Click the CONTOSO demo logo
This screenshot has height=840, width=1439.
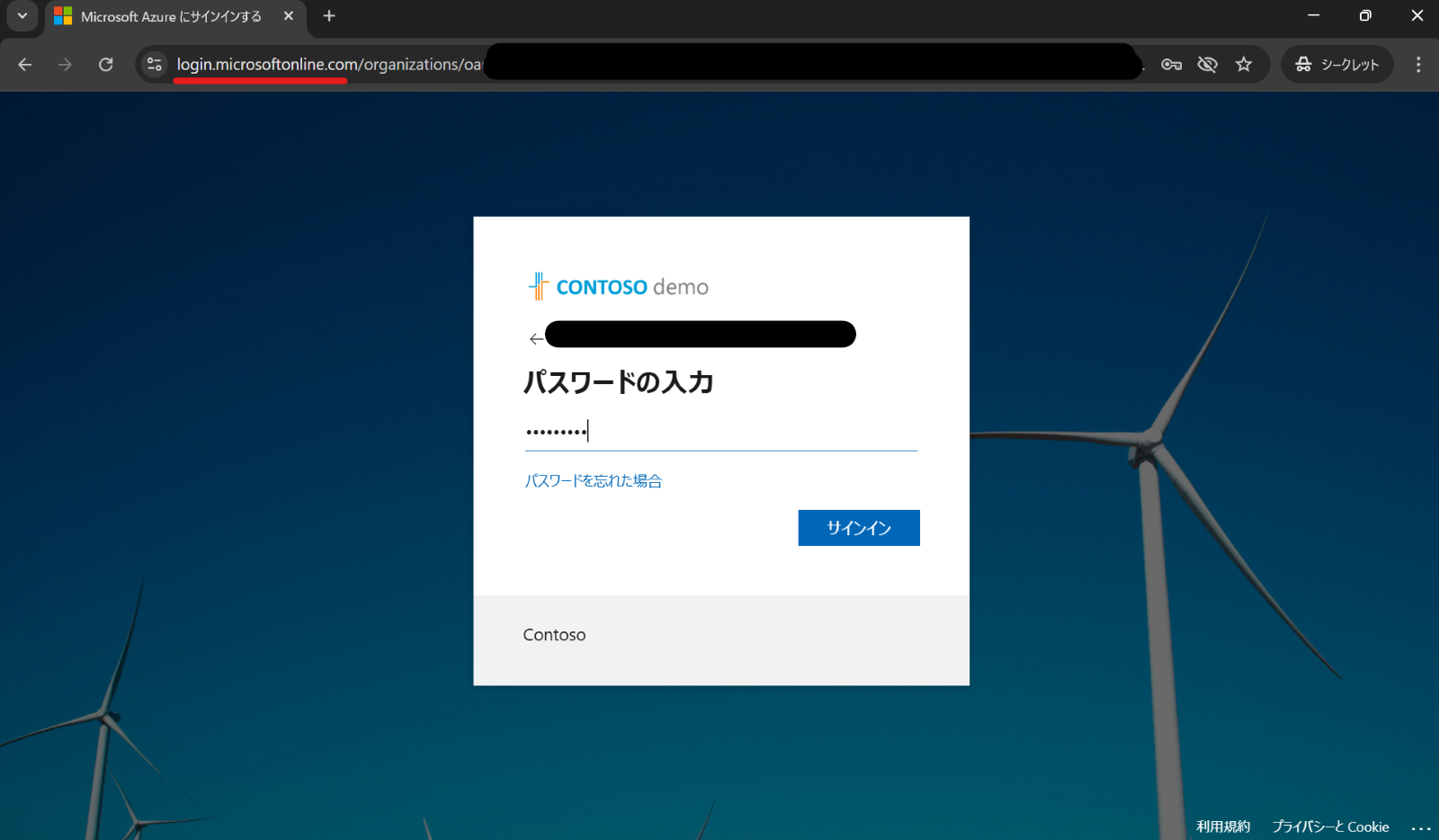[619, 287]
